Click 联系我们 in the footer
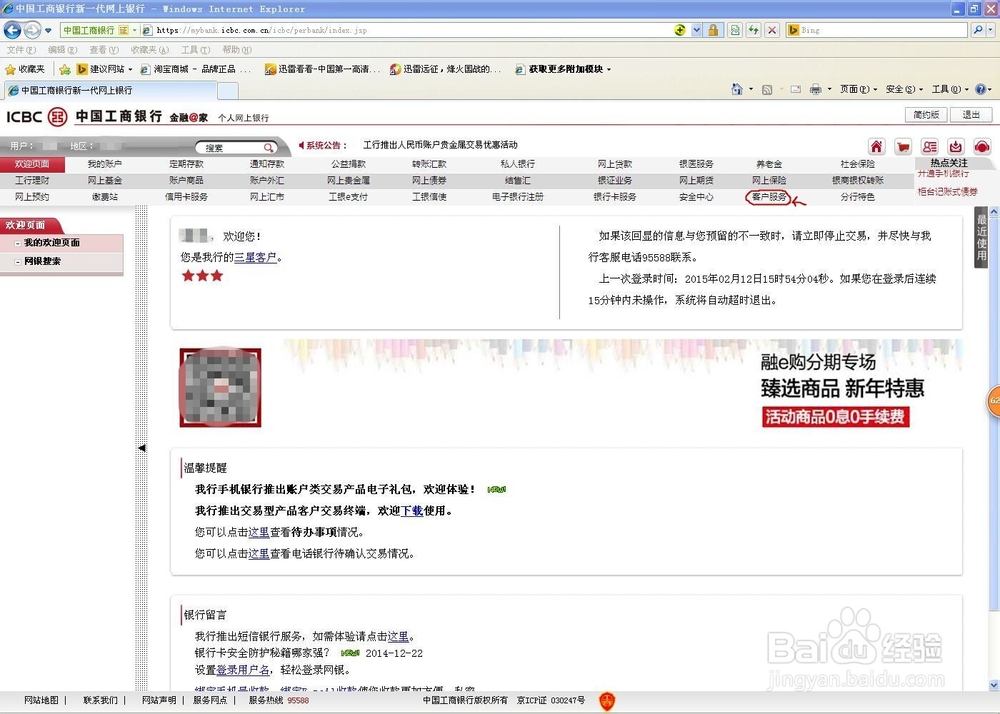Image resolution: width=1000 pixels, height=714 pixels. pos(100,700)
